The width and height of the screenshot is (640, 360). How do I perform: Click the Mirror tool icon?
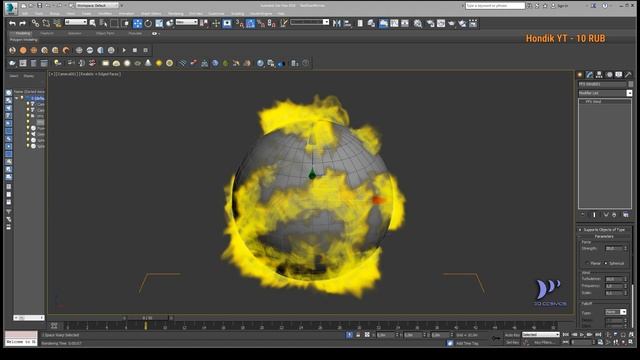(x=337, y=23)
